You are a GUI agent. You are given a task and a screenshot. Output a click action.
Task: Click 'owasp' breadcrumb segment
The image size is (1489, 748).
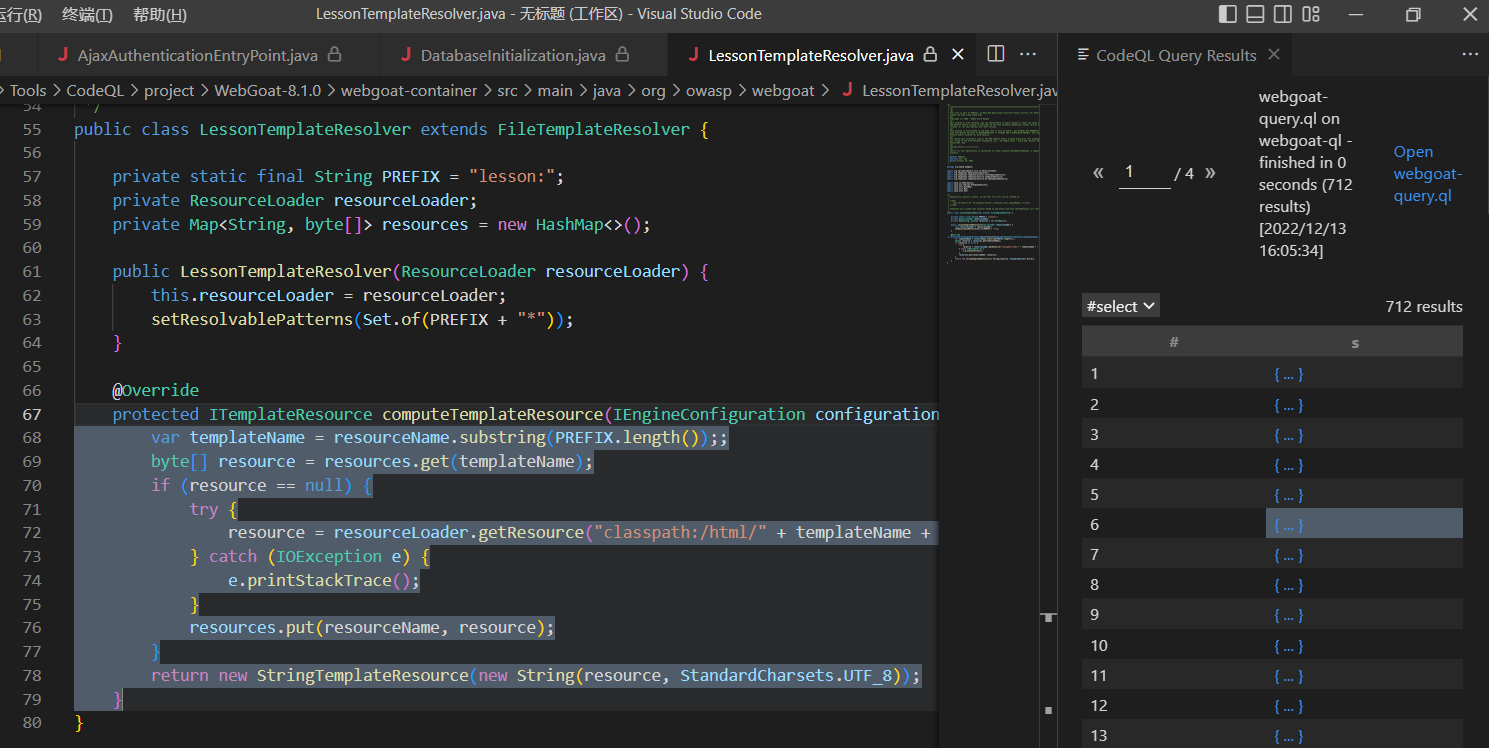[x=709, y=90]
